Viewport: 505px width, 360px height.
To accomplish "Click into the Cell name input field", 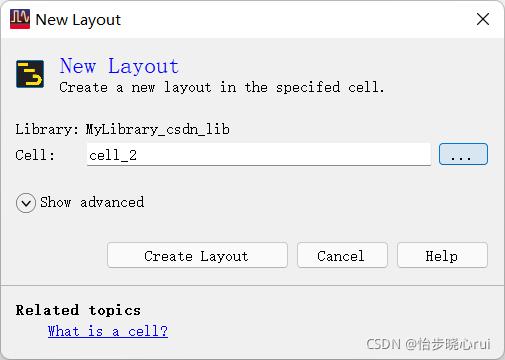I will pos(259,154).
